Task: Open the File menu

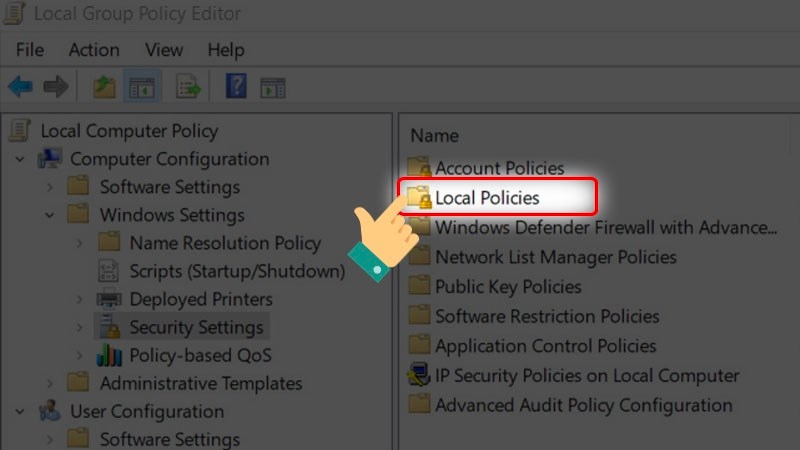Action: point(30,50)
